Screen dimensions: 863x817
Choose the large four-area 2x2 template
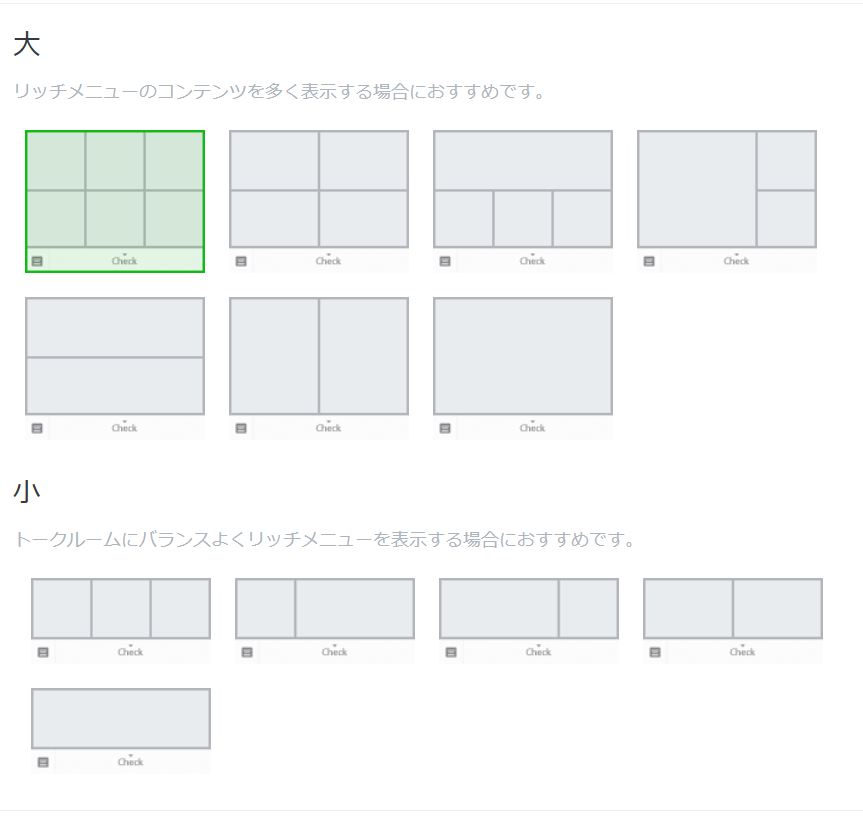point(319,189)
